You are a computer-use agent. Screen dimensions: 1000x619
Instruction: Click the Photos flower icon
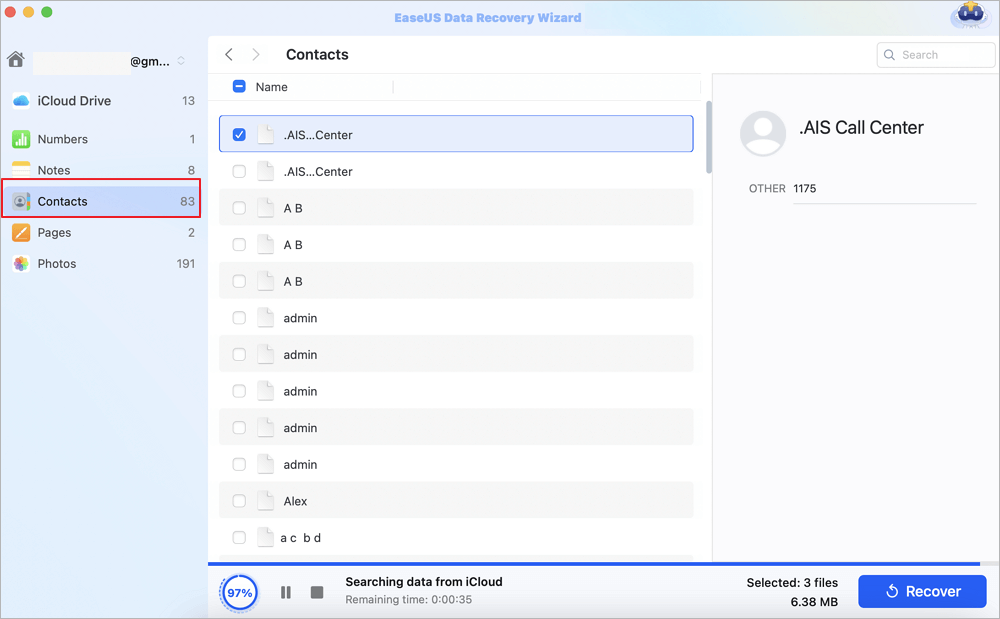[21, 264]
